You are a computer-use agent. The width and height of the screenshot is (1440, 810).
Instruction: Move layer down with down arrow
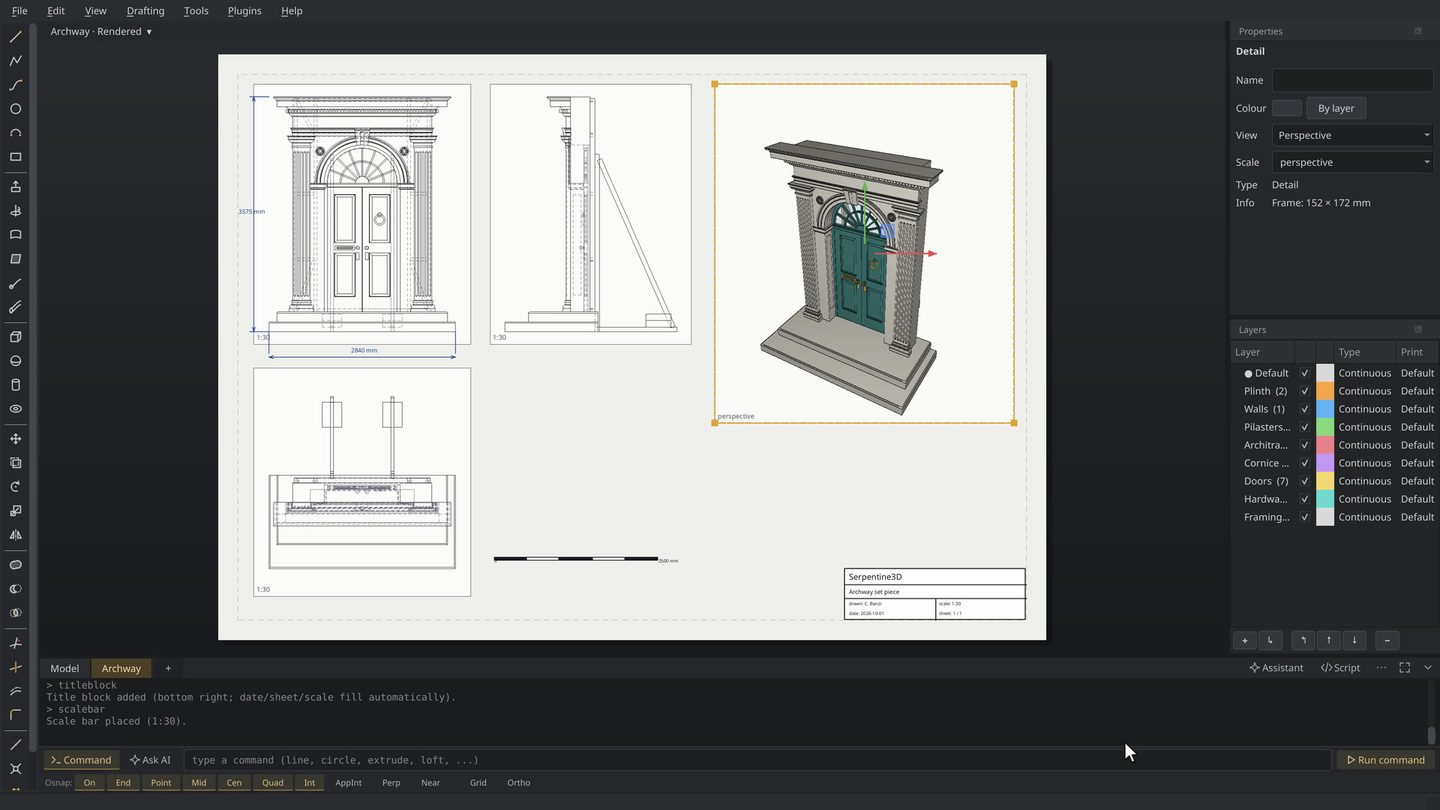[x=1354, y=640]
